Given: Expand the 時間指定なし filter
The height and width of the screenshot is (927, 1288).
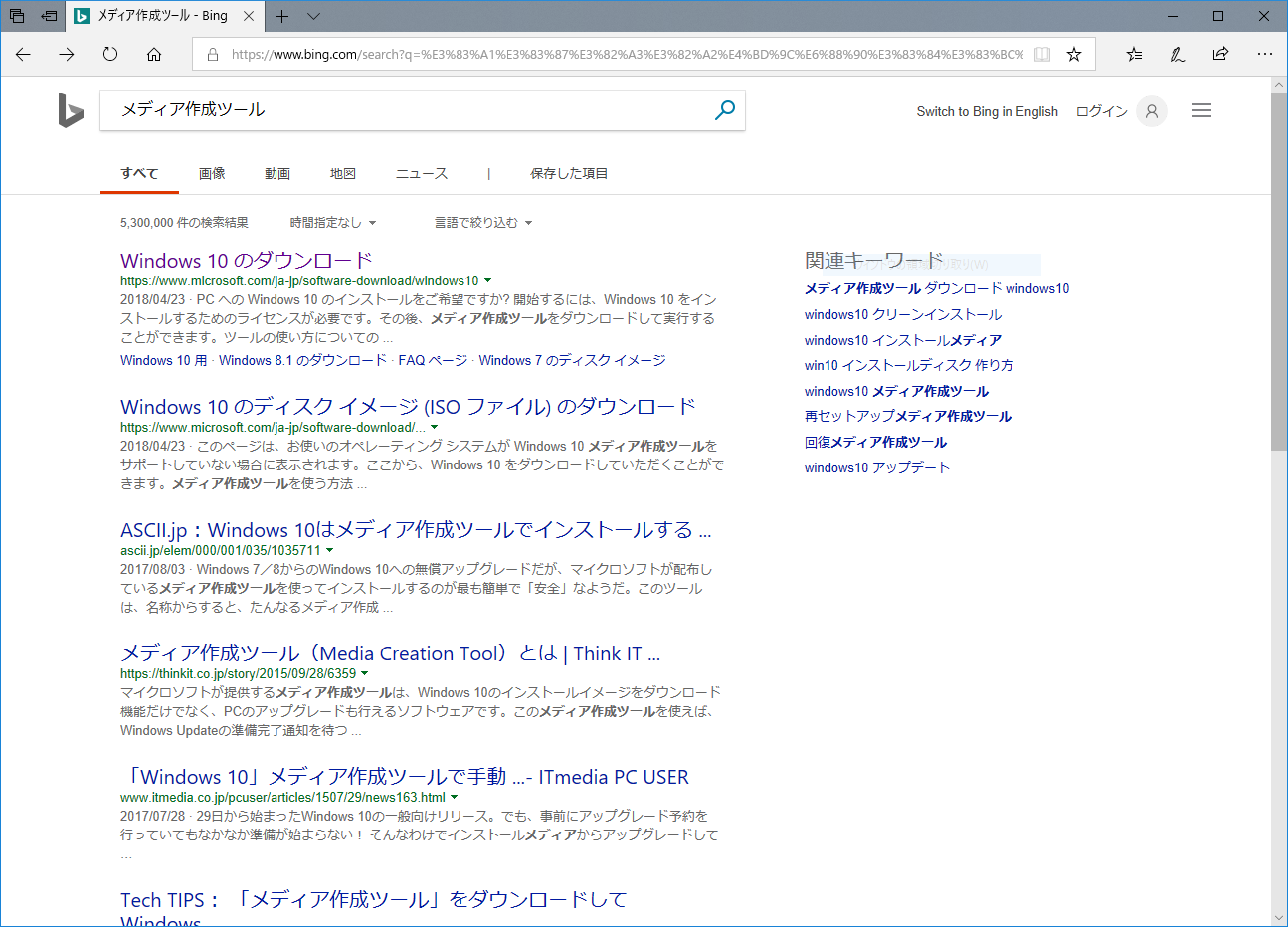Looking at the screenshot, I should (333, 223).
